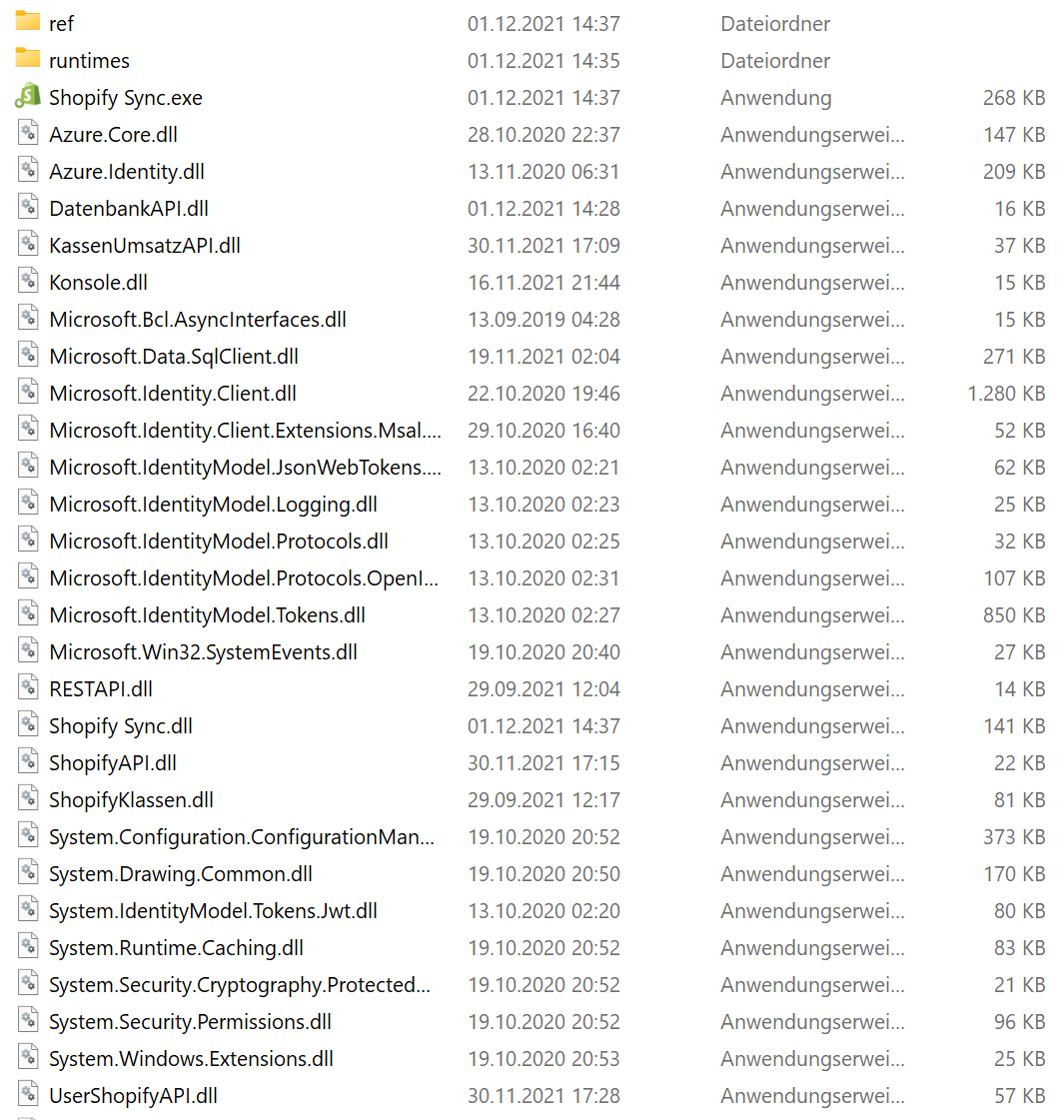
Task: Click the System.Drawing.Common.dll file icon
Action: pyautogui.click(x=28, y=873)
